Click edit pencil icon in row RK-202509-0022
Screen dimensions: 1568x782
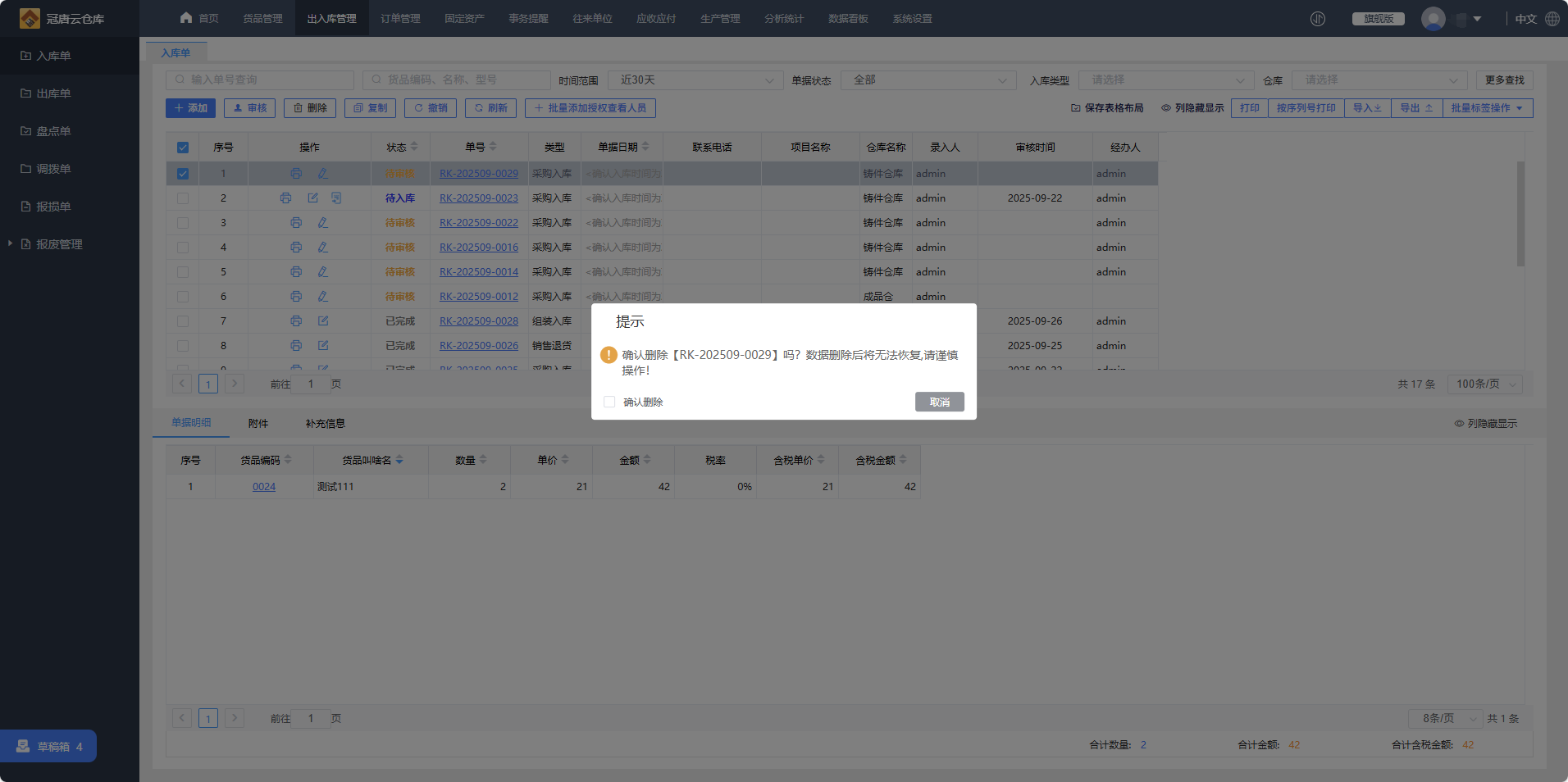323,223
